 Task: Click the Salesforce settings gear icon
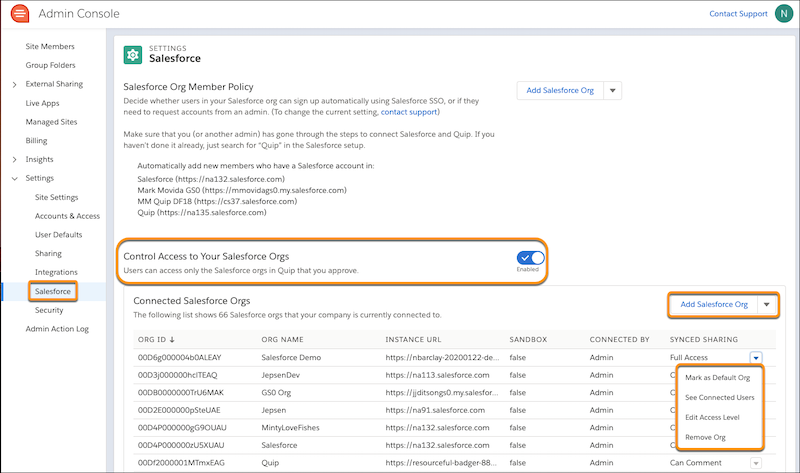coord(133,55)
